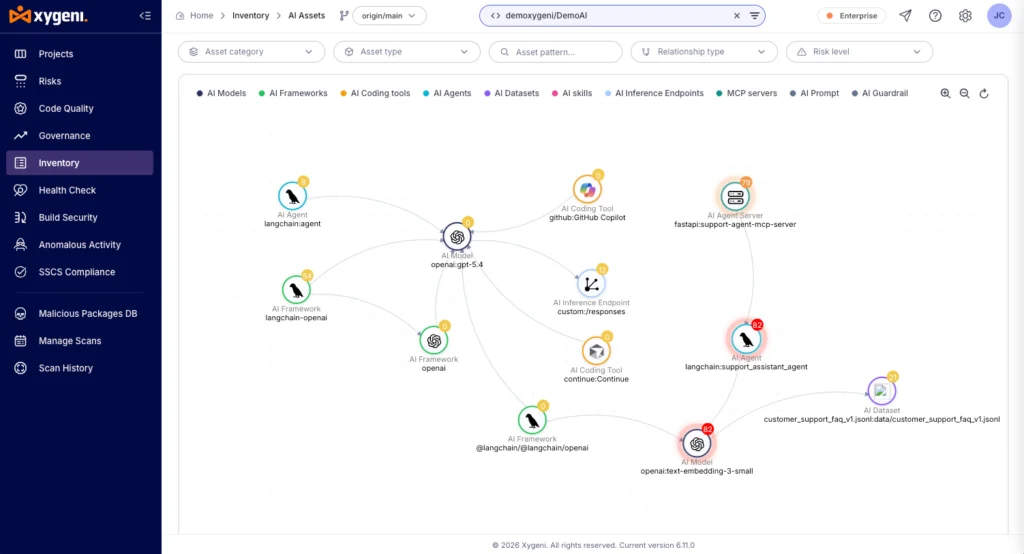This screenshot has height=554, width=1024.
Task: Open the Relationship type dropdown
Action: coord(704,52)
